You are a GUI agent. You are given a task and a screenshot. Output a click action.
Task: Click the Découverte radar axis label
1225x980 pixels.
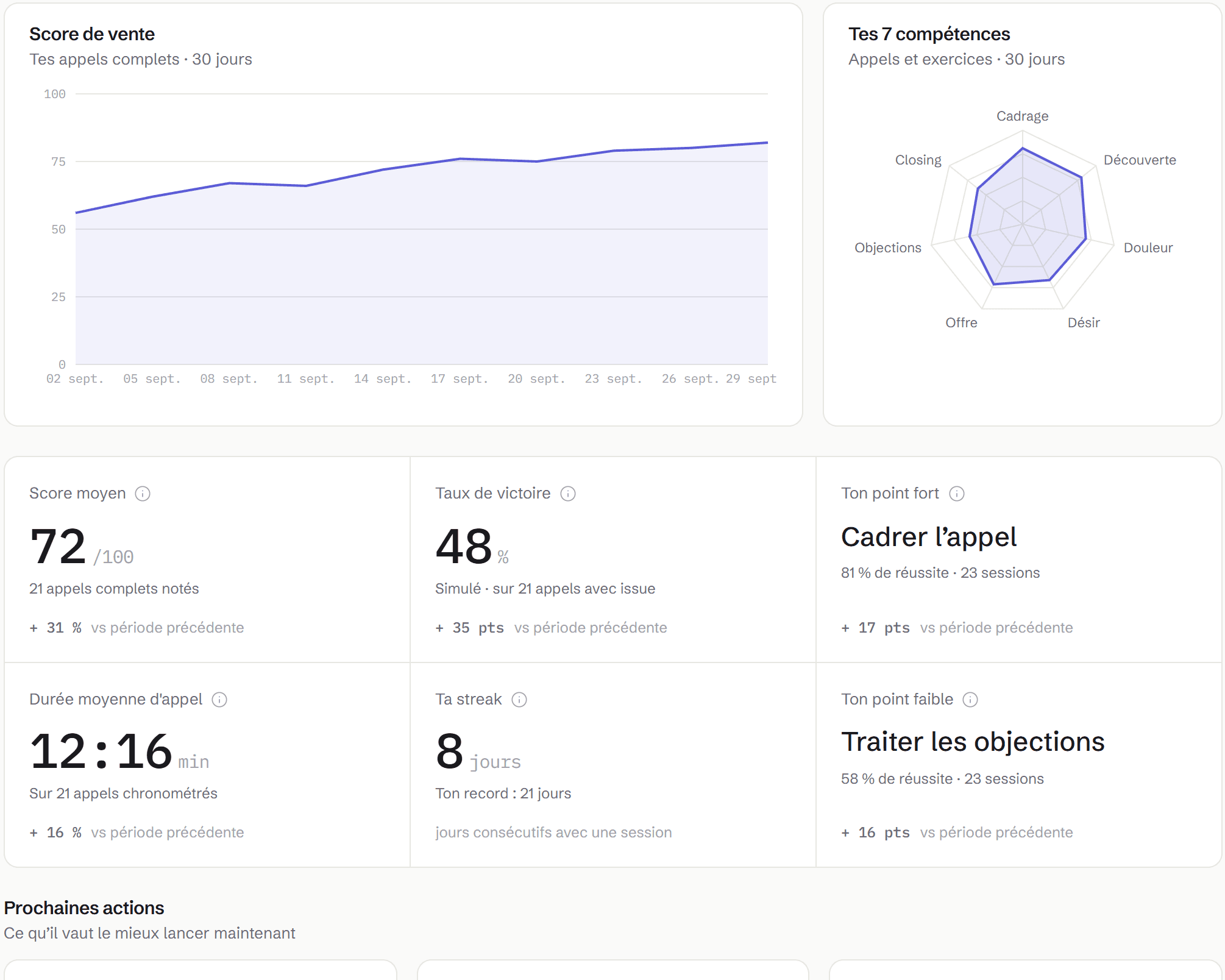tap(1140, 160)
